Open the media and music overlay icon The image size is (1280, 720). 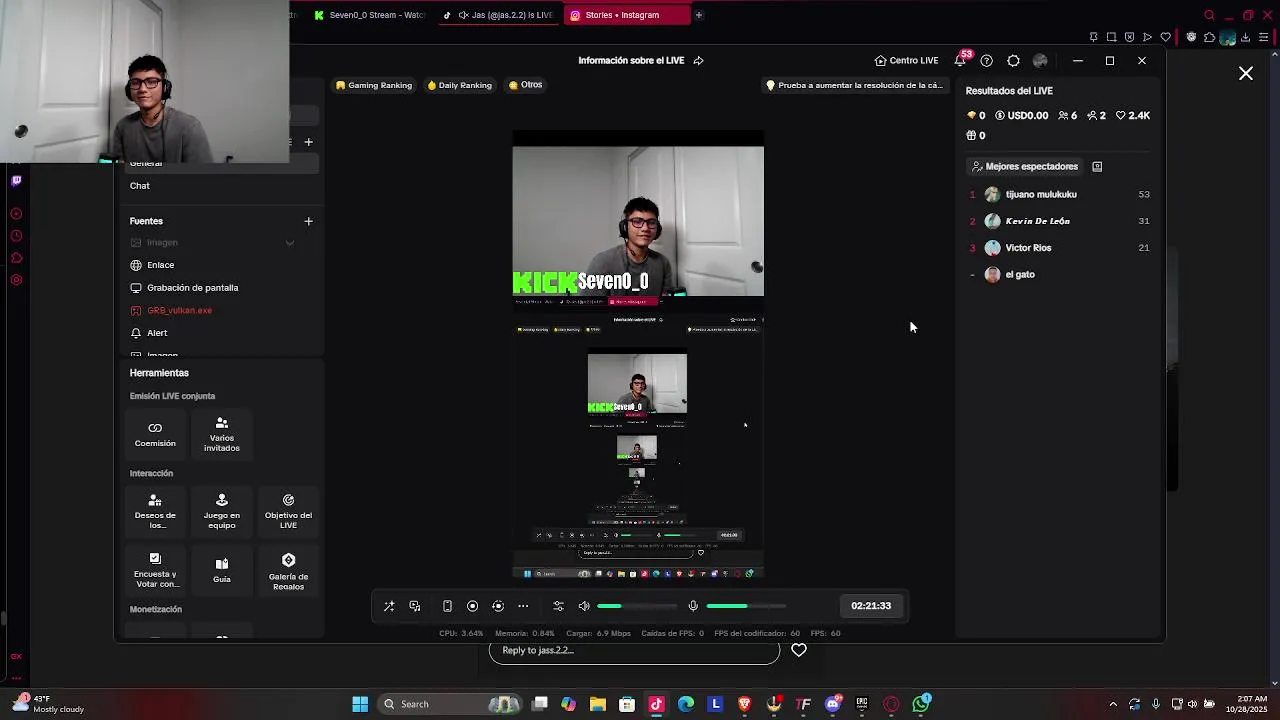click(x=415, y=606)
